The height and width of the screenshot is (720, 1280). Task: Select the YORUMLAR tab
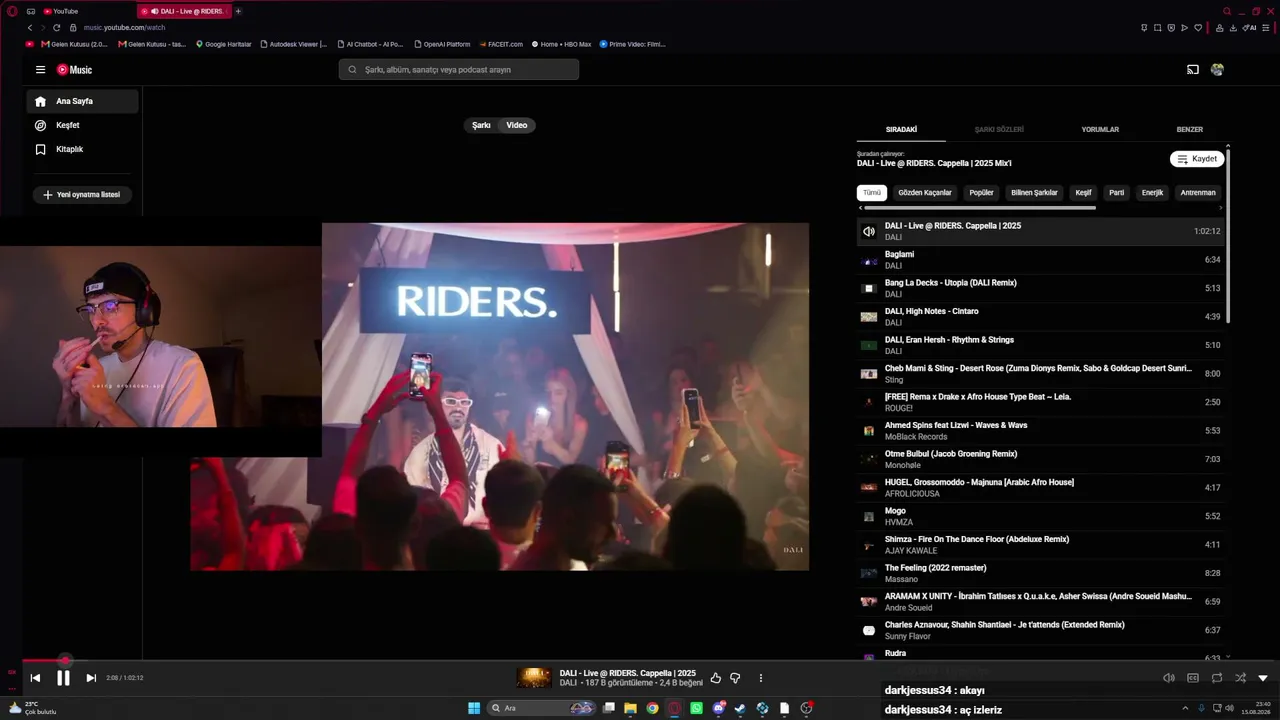tap(1100, 130)
